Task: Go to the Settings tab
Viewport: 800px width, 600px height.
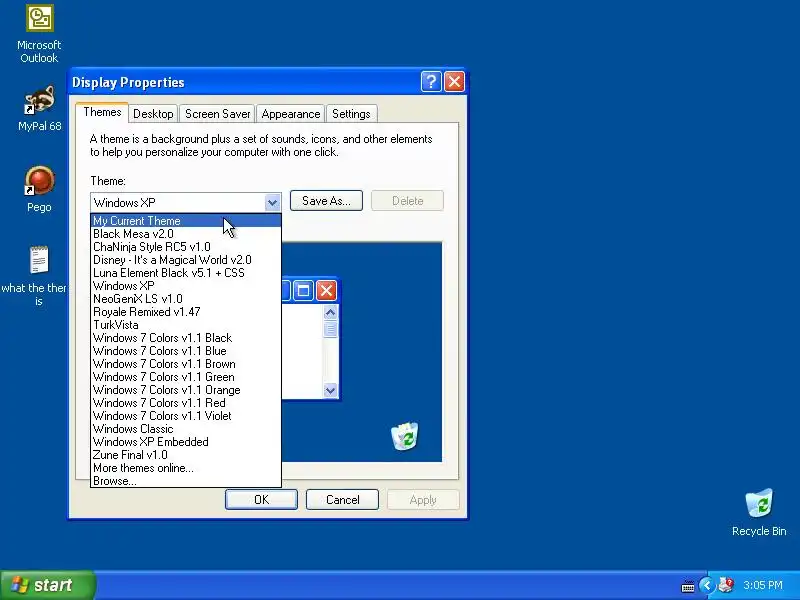Action: click(351, 114)
